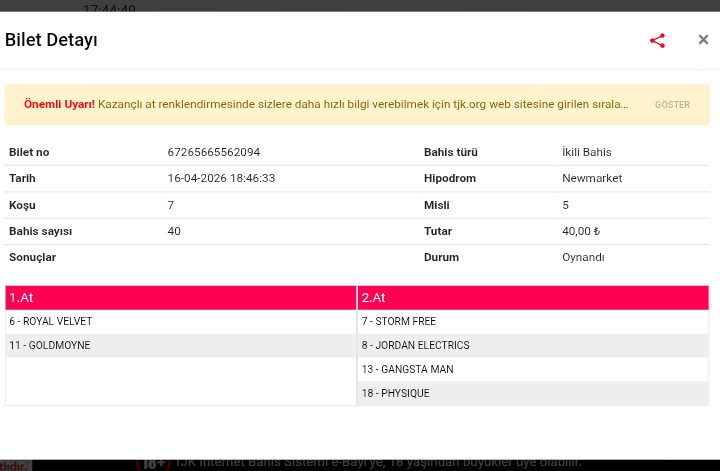Screen dimensions: 720x471
Task: Select ticket number 67265665562094
Action: 214,152
